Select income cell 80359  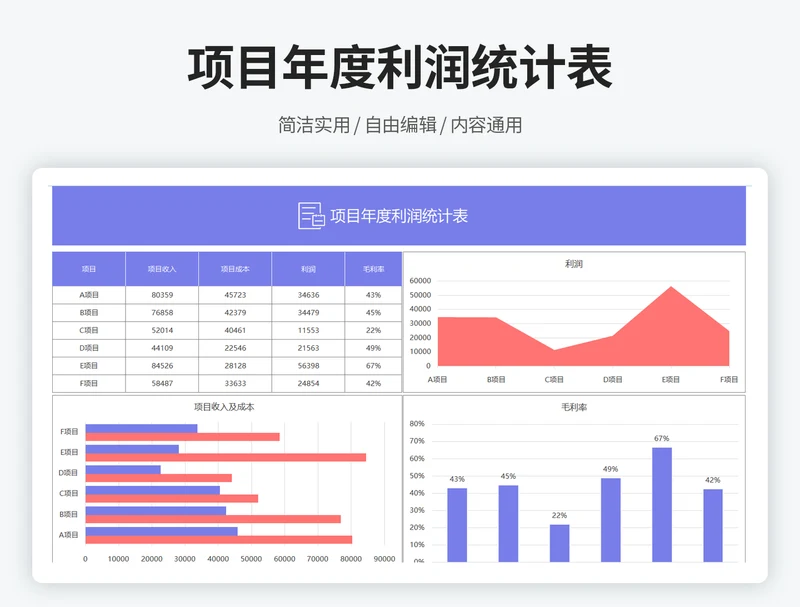[x=162, y=295]
